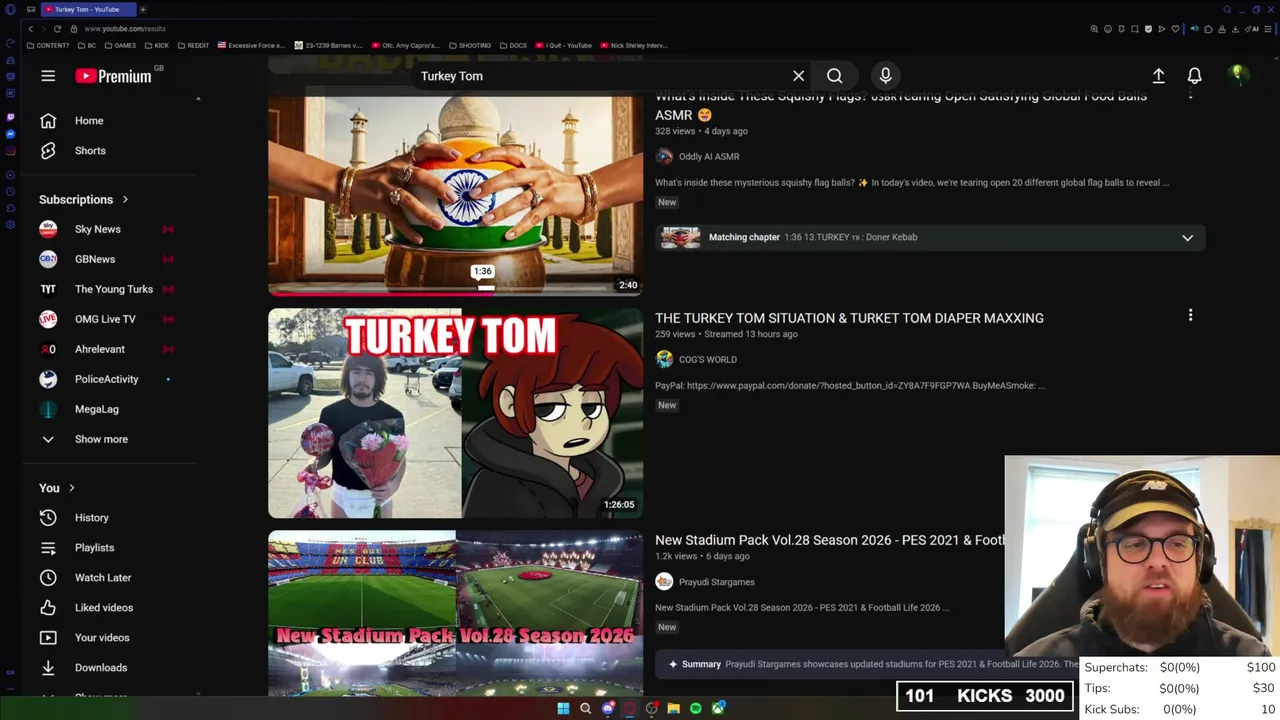Open the GAMES bookmarks folder
This screenshot has width=1280, height=720.
point(120,45)
